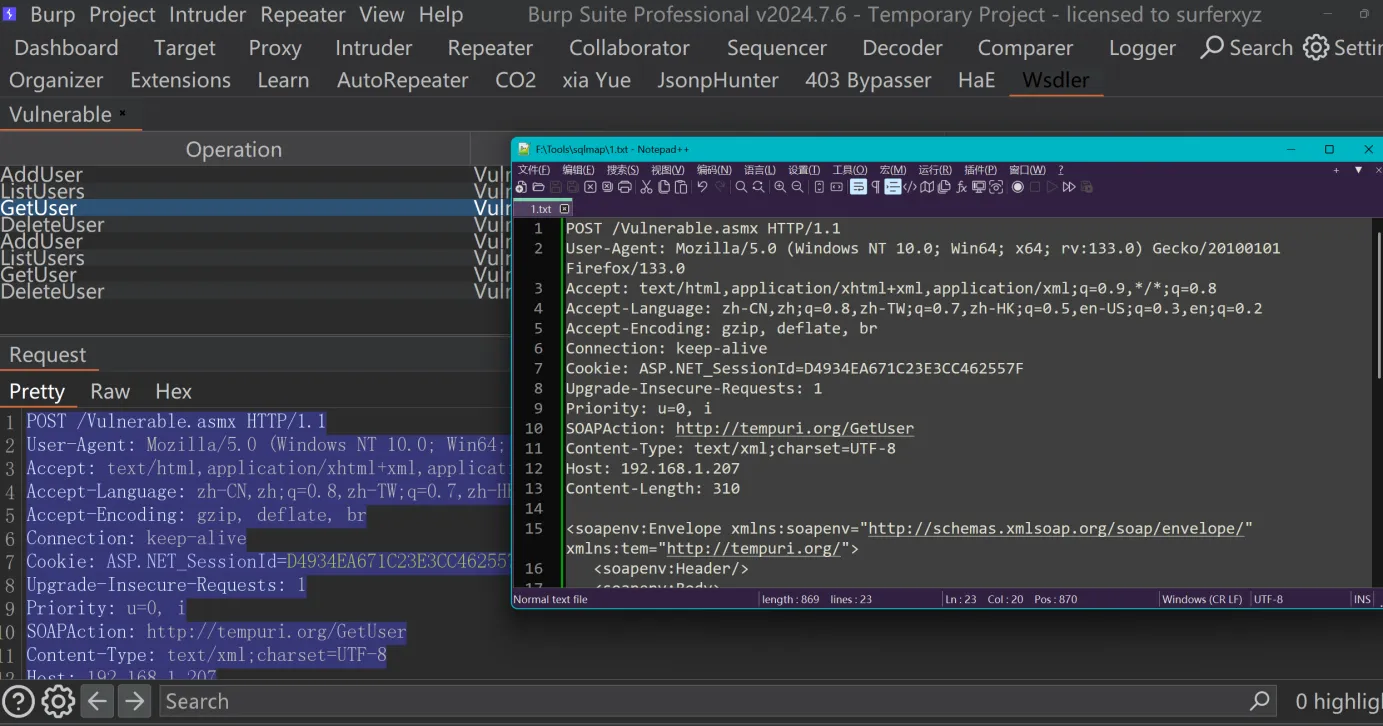This screenshot has height=726, width=1383.
Task: Switch to the HaE extension tab
Action: point(976,80)
